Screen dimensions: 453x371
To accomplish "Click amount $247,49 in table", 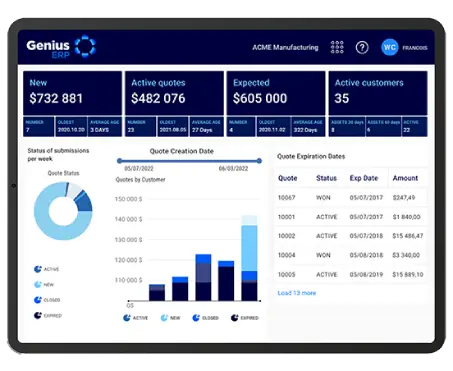I will 404,197.
